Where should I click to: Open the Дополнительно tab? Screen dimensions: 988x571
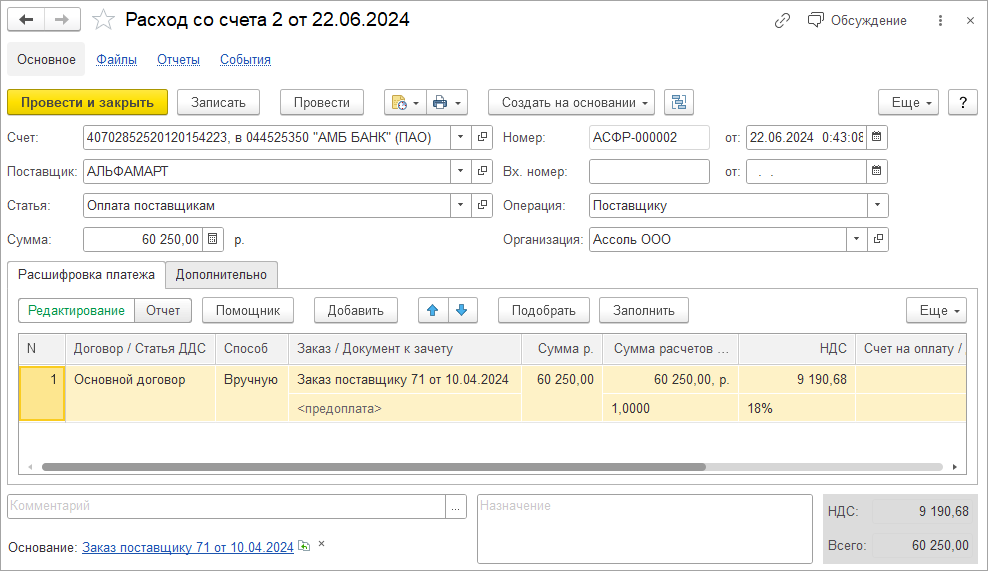(221, 274)
